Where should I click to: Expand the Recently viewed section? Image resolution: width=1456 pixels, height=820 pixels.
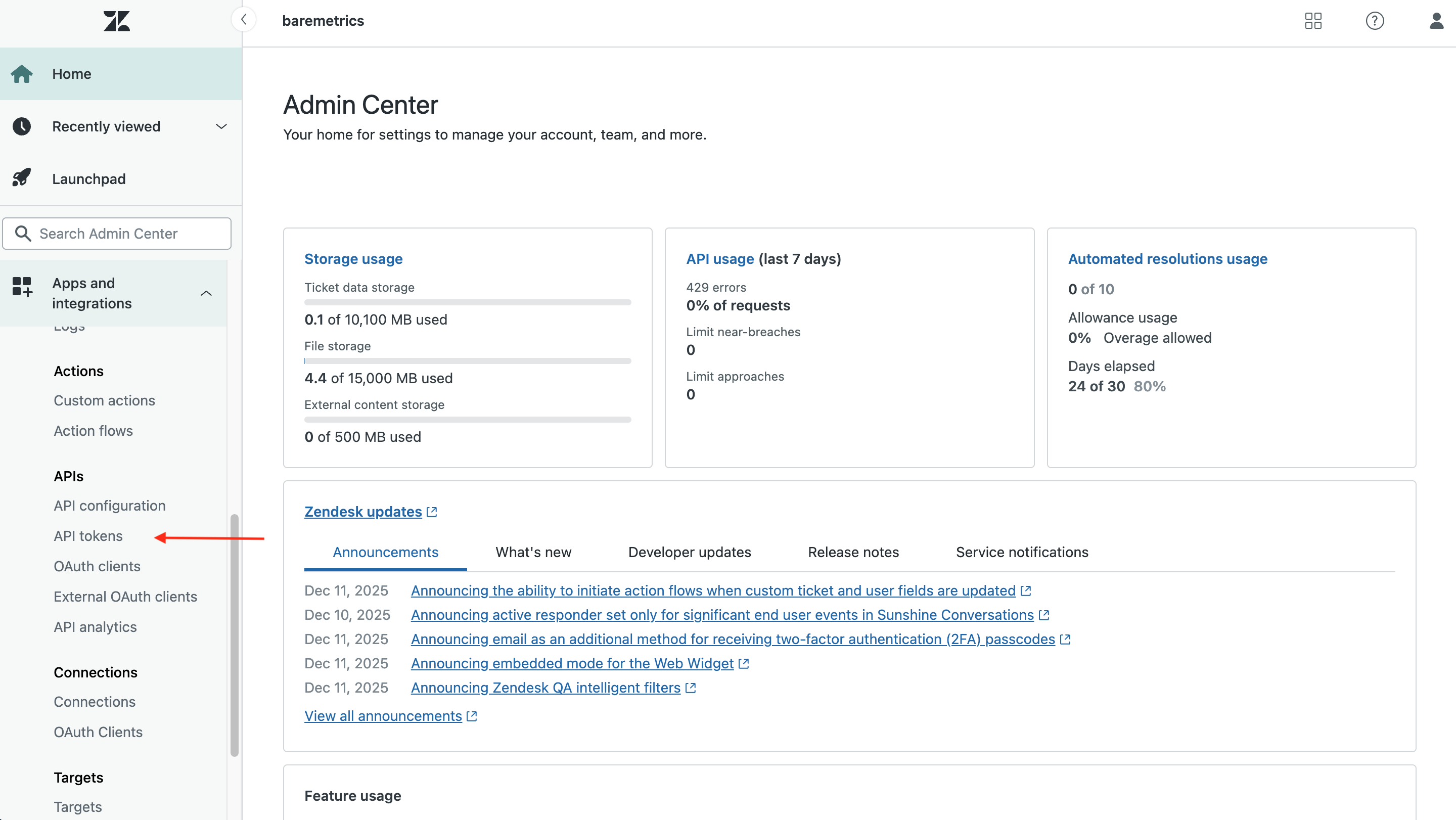221,126
